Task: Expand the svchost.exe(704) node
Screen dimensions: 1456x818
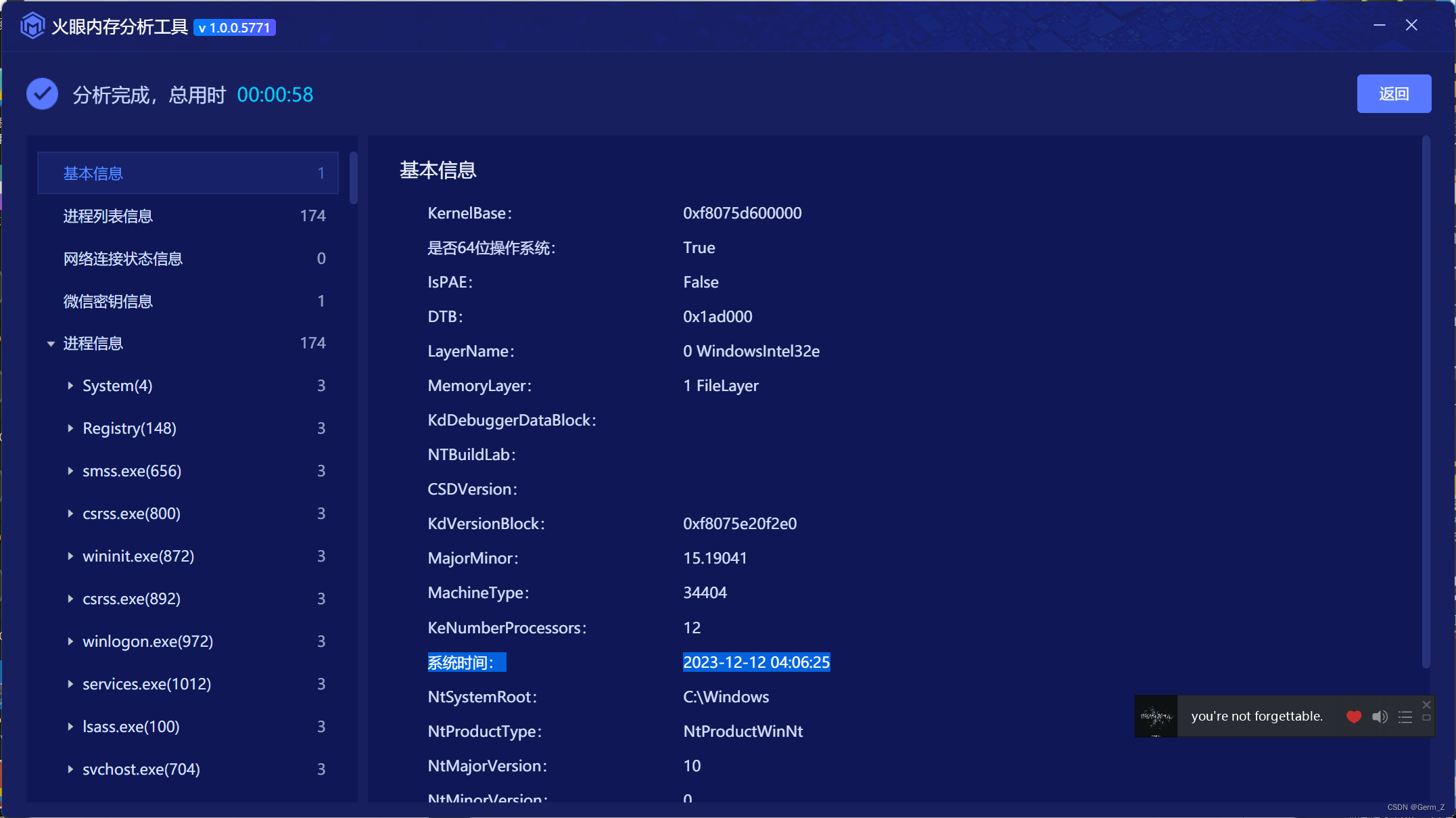Action: point(70,769)
